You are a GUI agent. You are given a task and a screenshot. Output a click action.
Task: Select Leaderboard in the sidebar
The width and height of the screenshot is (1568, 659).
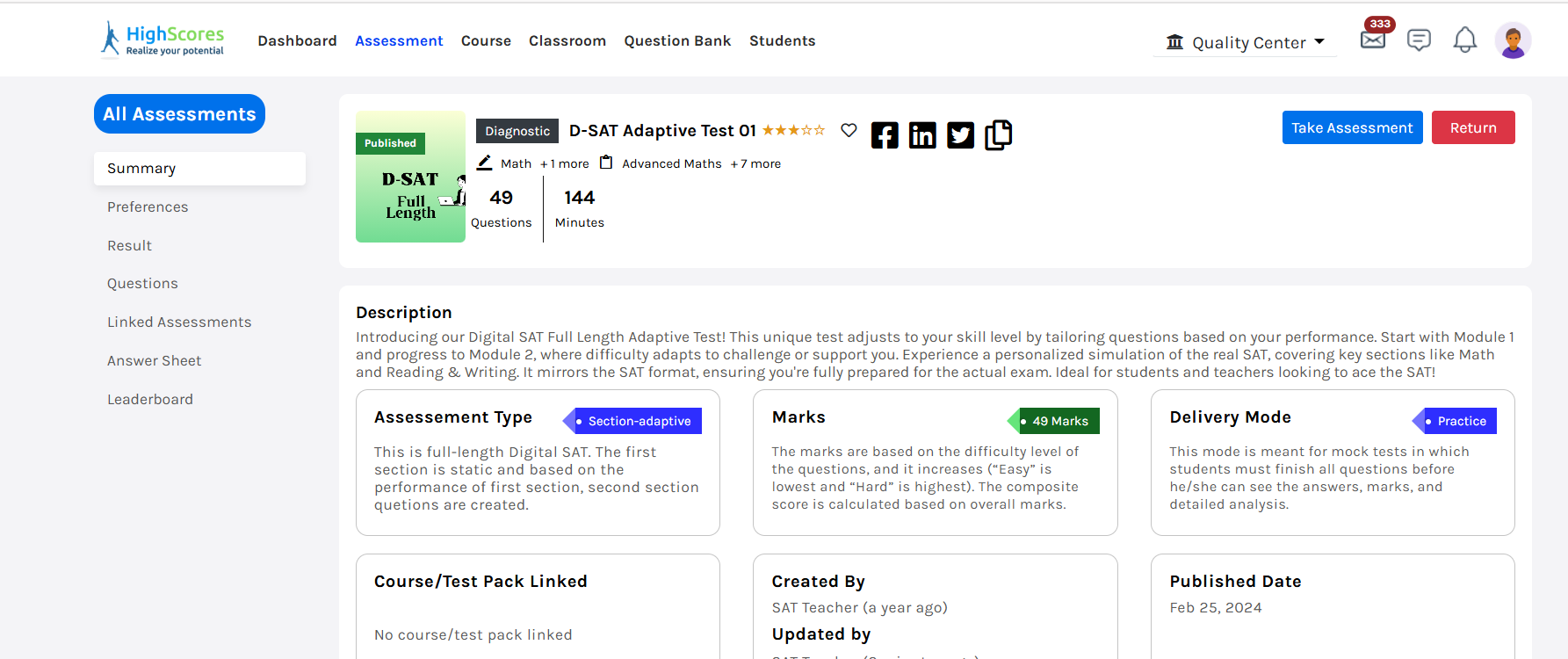[150, 399]
